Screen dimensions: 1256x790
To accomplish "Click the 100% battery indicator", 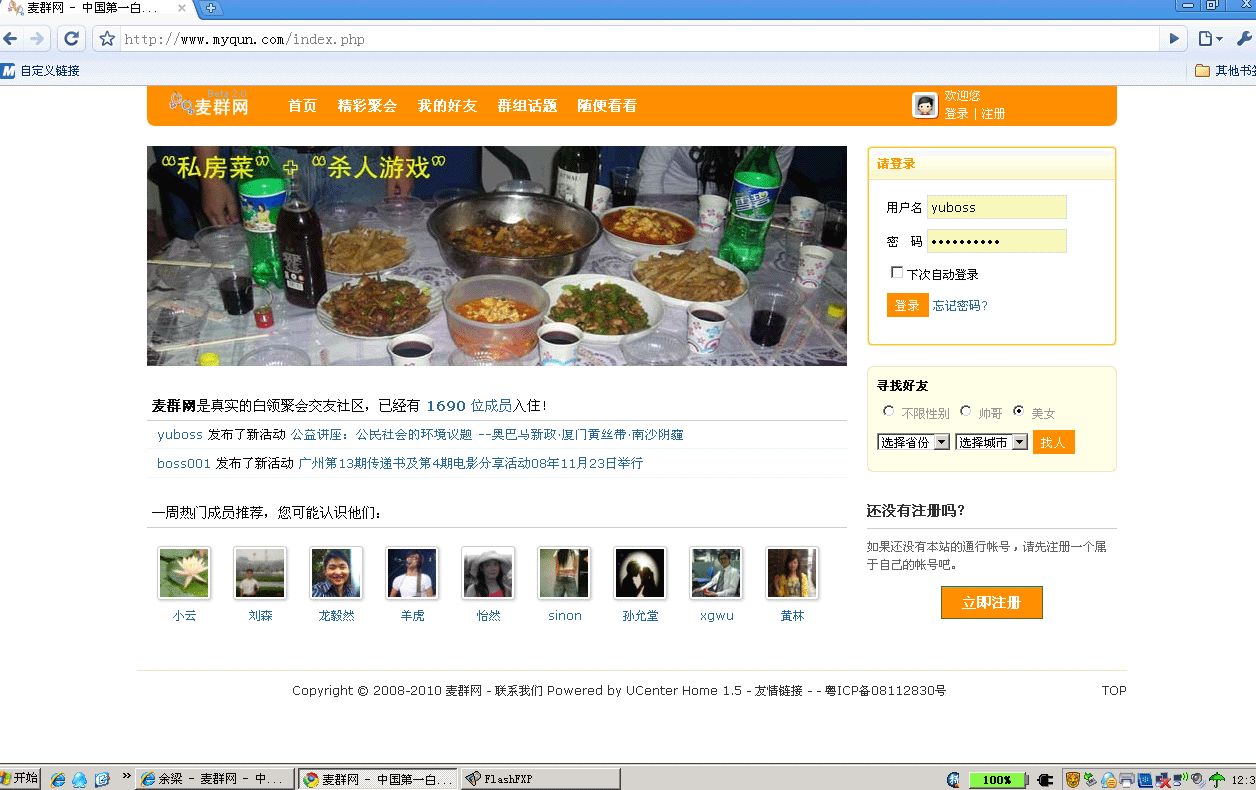I will click(x=996, y=780).
